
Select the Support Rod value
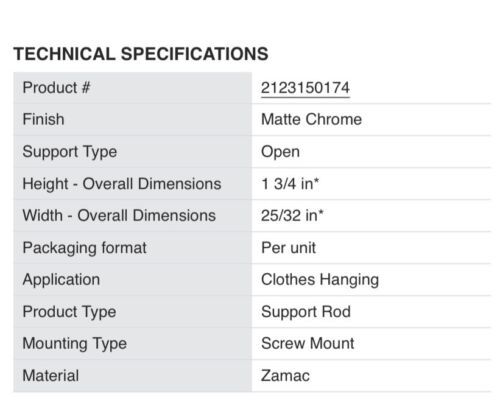click(306, 312)
